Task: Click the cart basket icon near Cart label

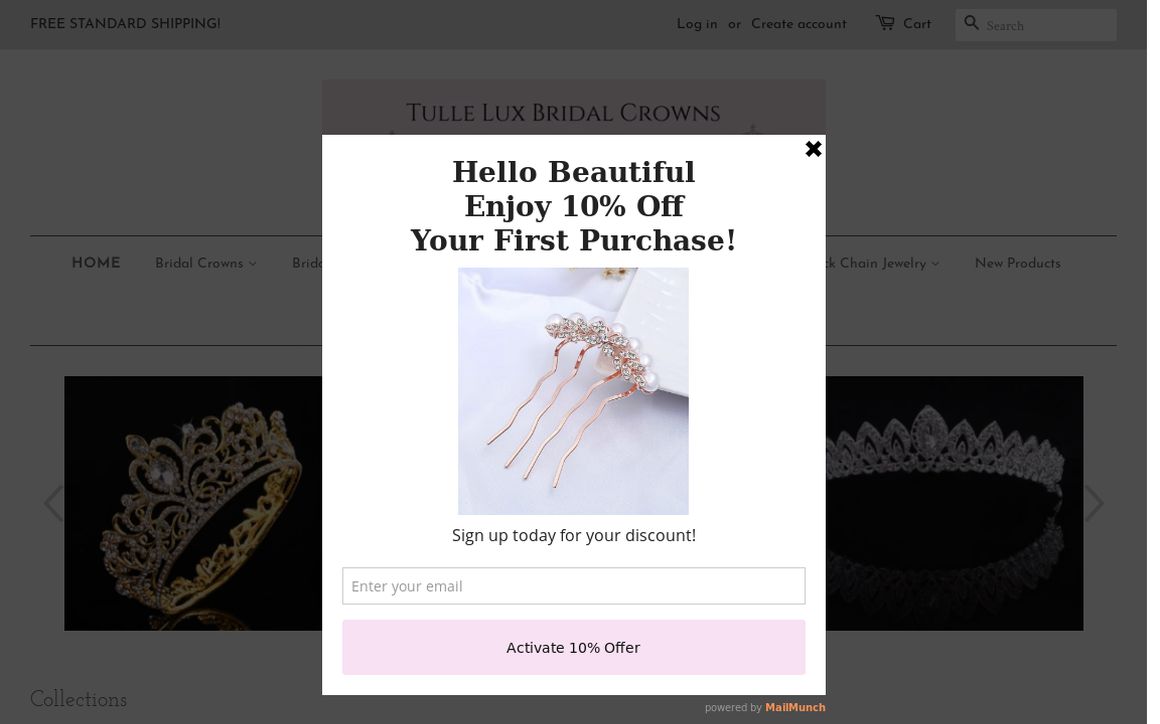Action: pyautogui.click(x=886, y=23)
